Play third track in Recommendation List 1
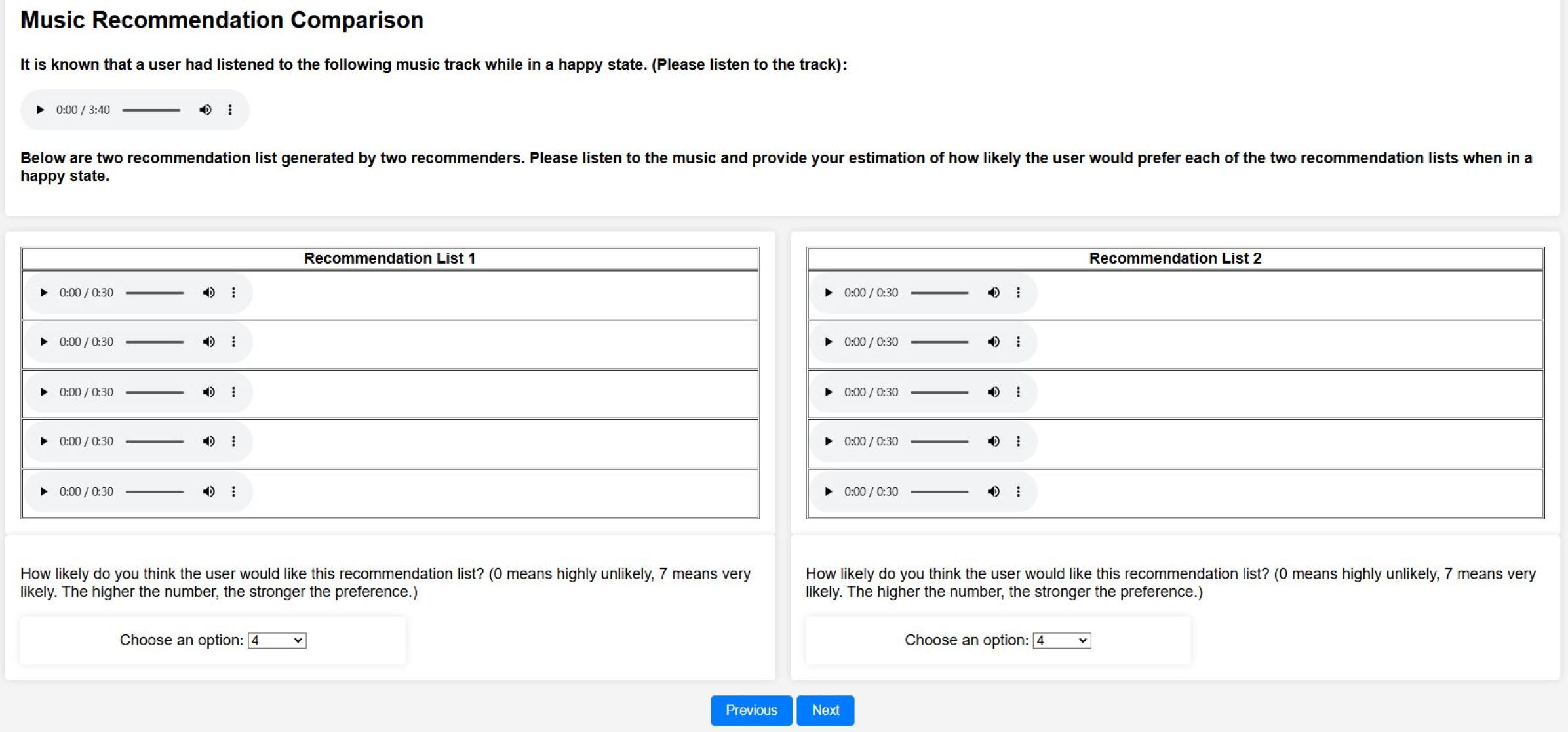 [x=43, y=392]
